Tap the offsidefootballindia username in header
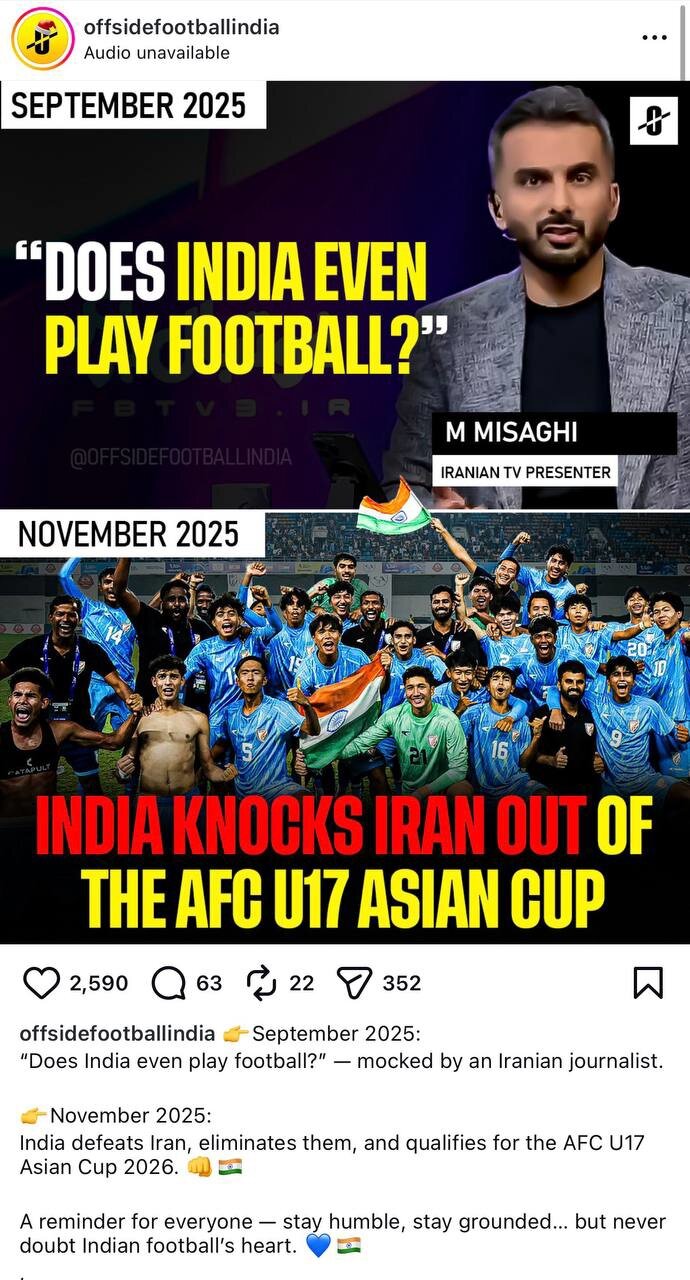Screen dimensions: 690x1280 (x=182, y=27)
